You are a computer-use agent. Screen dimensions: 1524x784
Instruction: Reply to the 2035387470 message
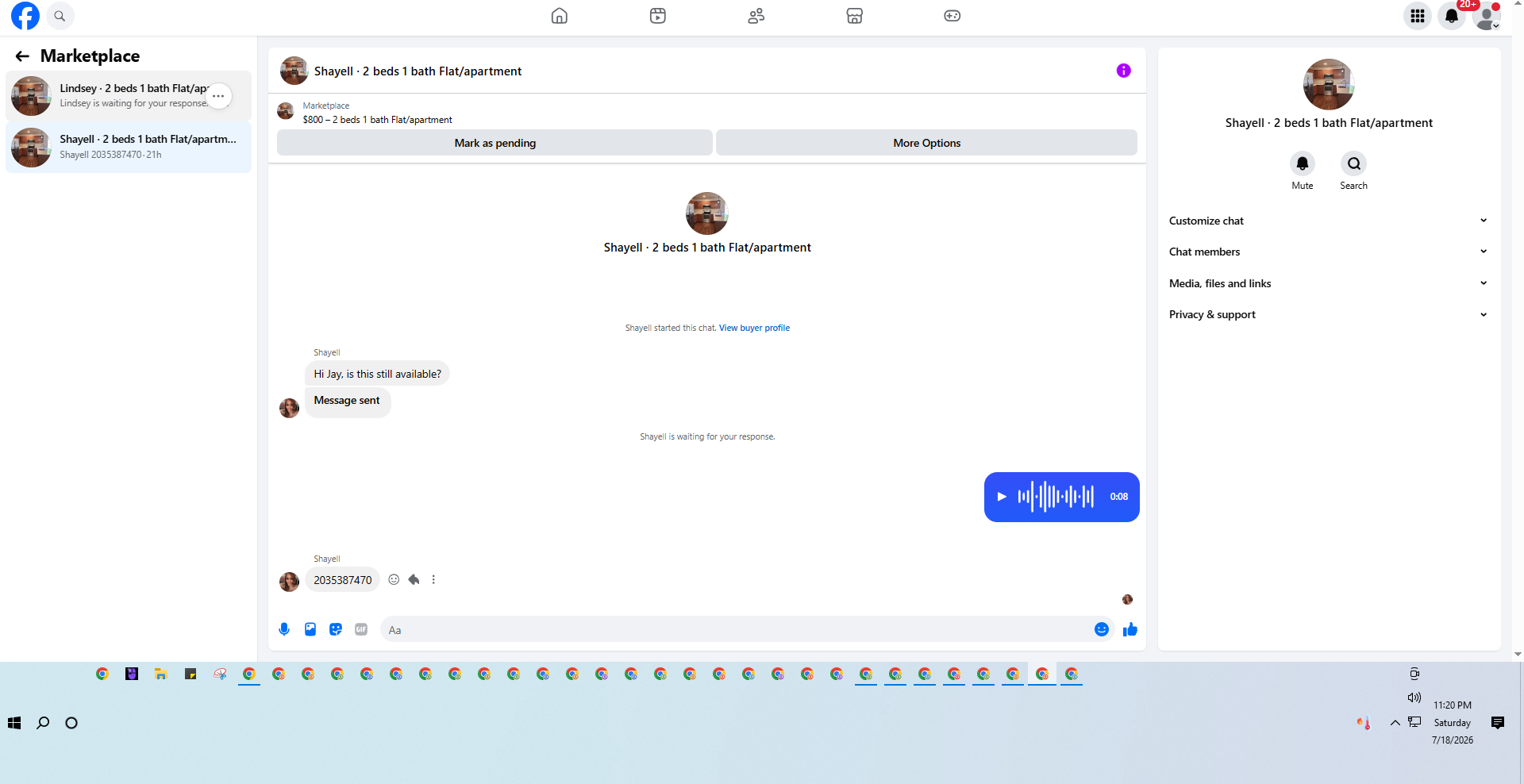click(x=414, y=579)
